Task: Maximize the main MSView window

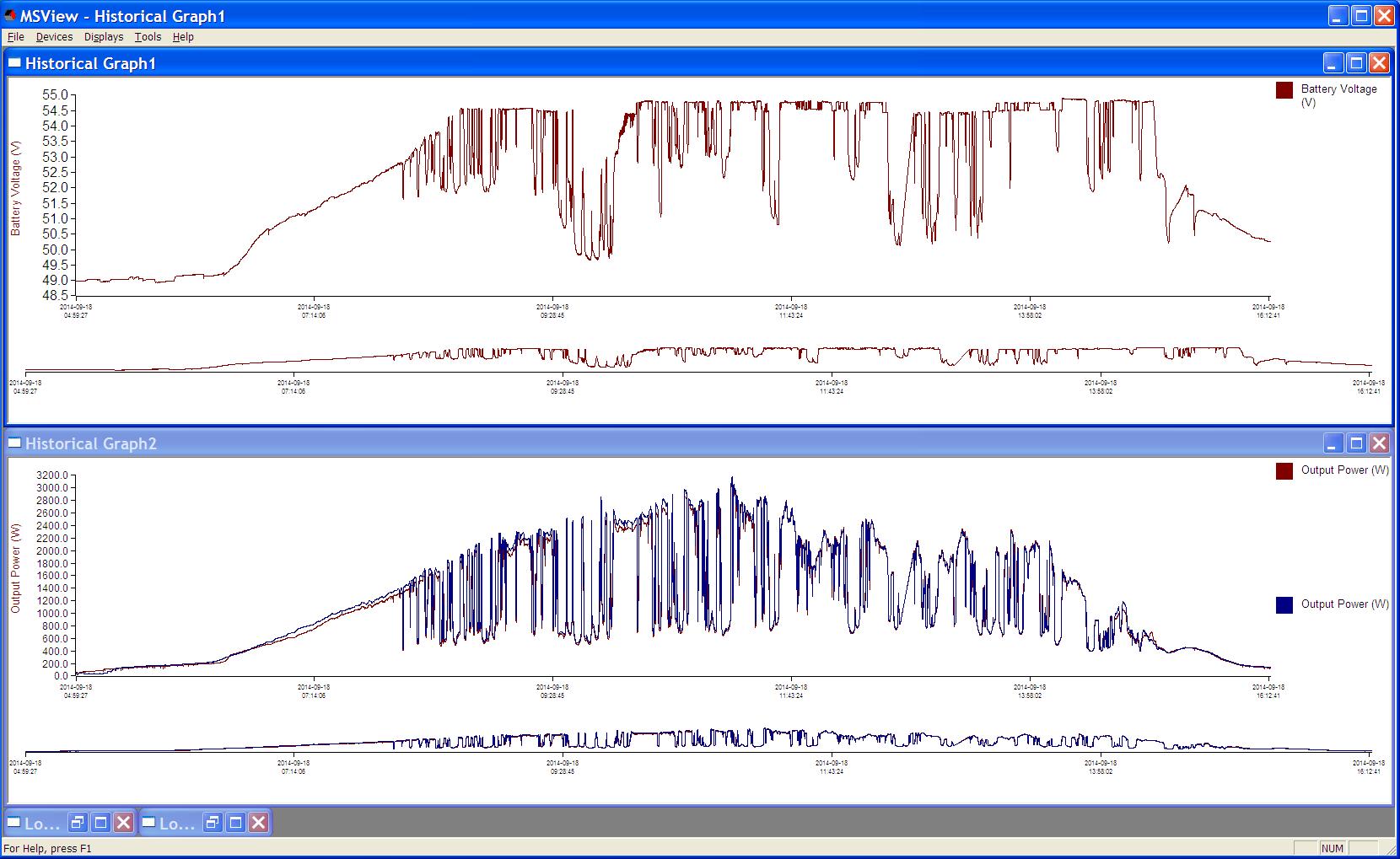Action: 1361,16
